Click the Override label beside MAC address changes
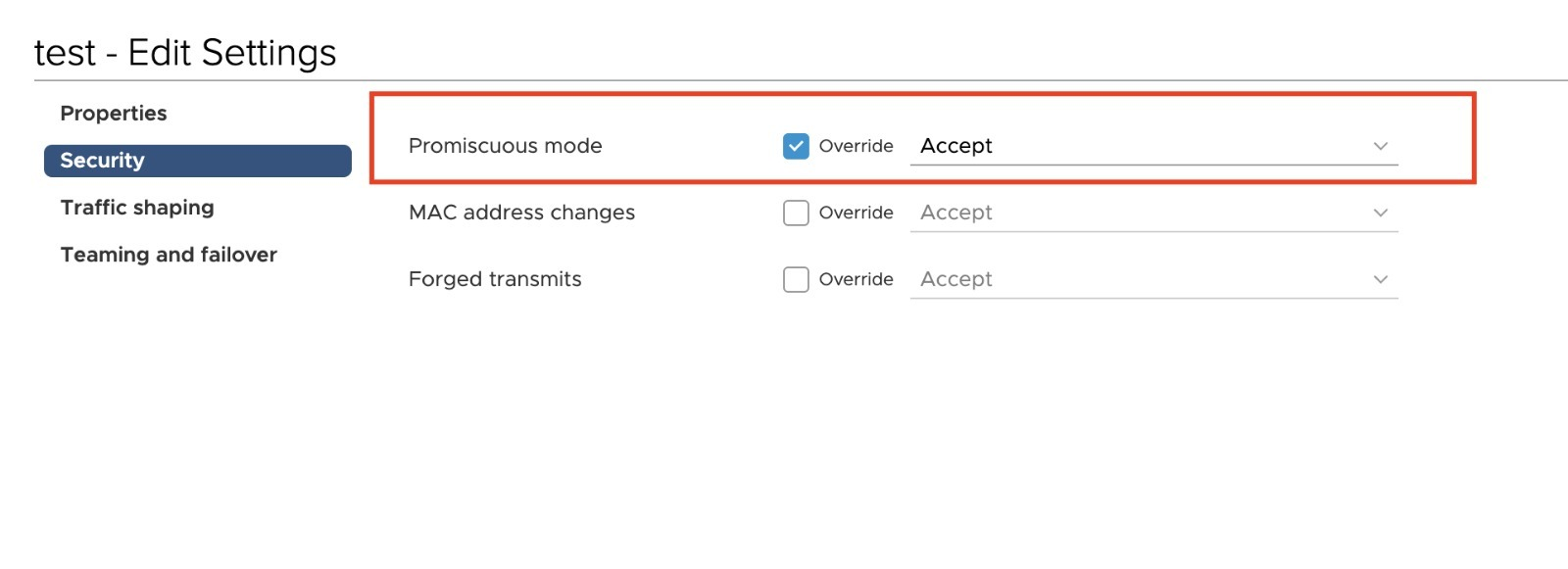This screenshot has width=1568, height=569. coord(856,213)
